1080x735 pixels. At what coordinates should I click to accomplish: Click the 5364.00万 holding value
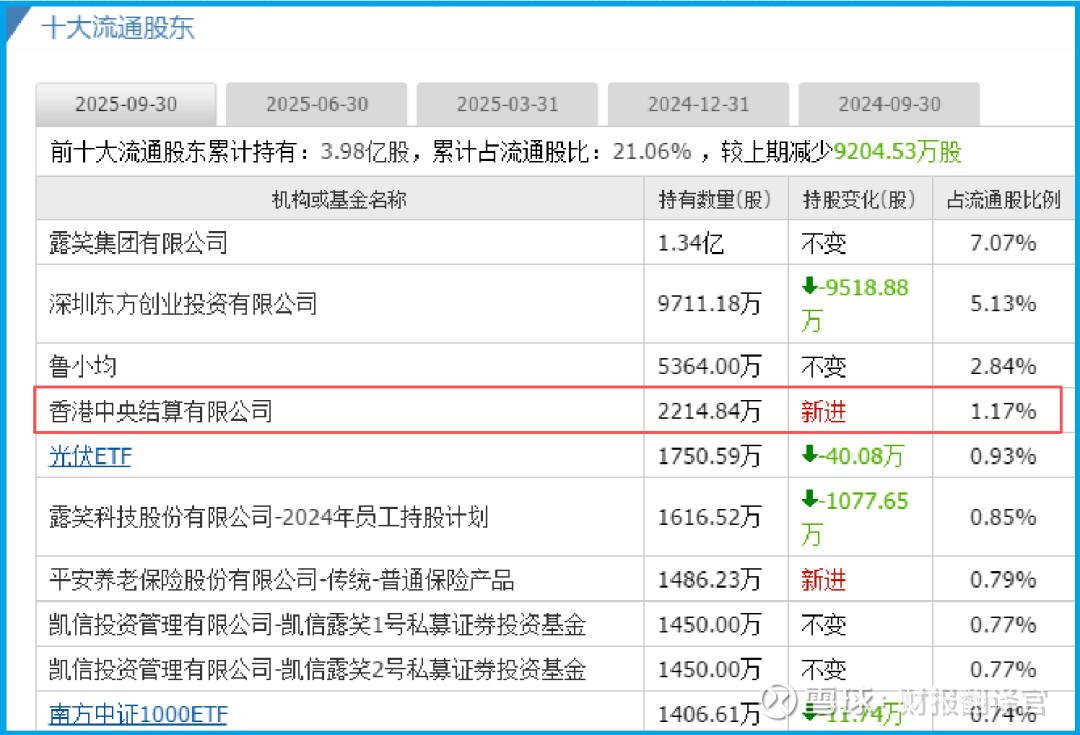click(x=709, y=366)
